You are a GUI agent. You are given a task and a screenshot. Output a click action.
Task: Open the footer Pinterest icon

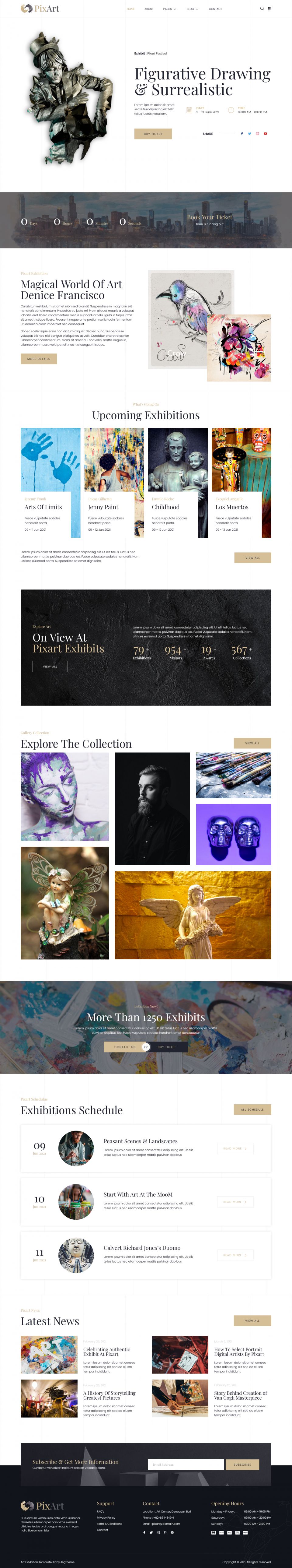[x=165, y=1532]
